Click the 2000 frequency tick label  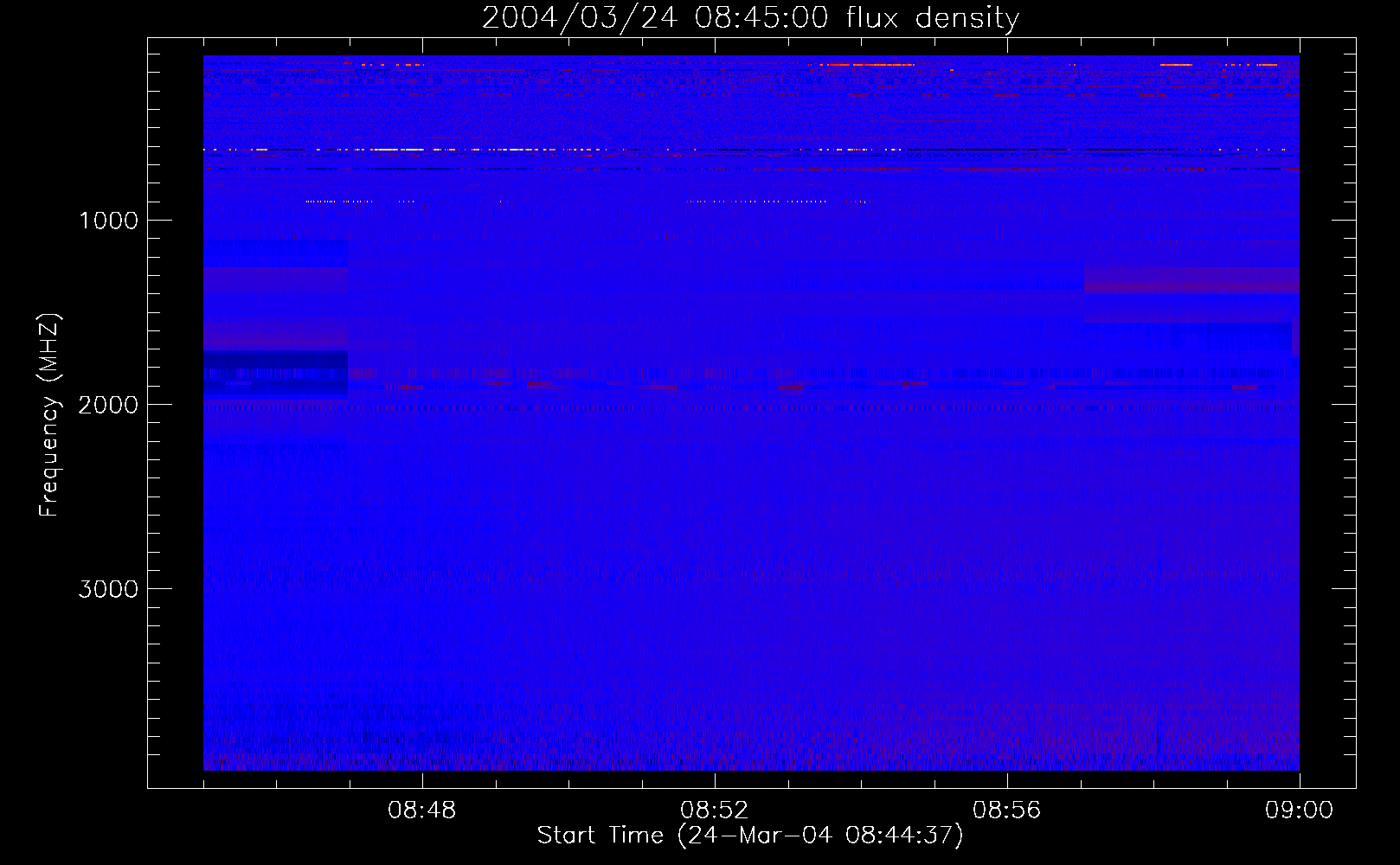(x=108, y=405)
